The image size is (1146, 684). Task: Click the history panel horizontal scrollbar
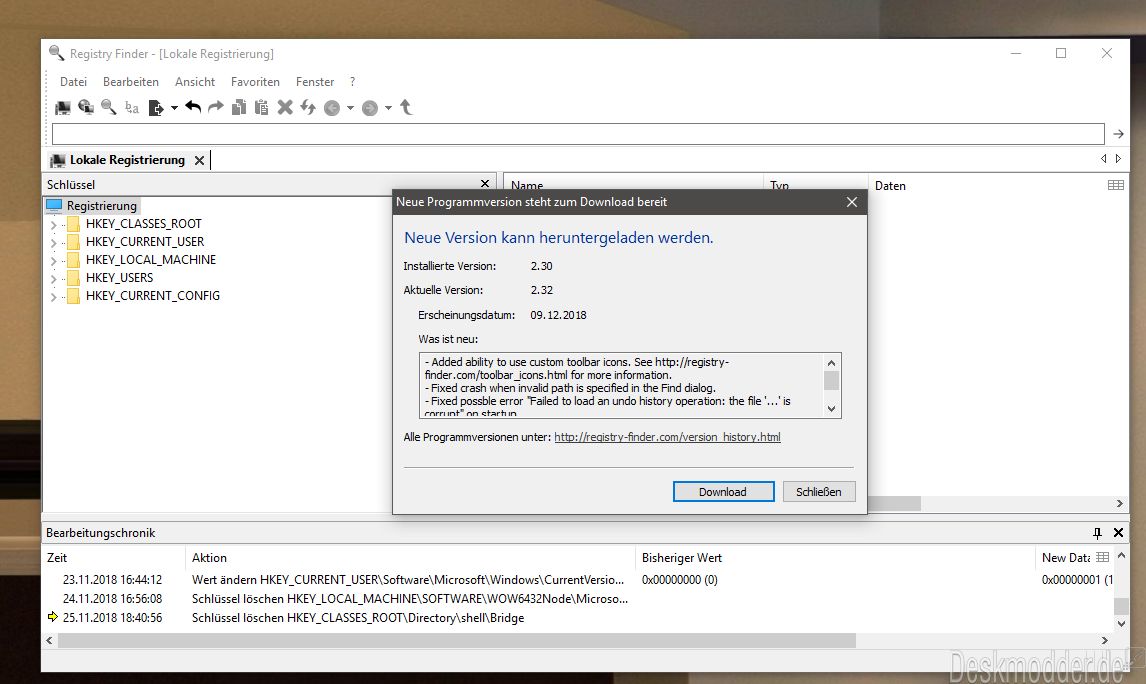click(x=457, y=641)
